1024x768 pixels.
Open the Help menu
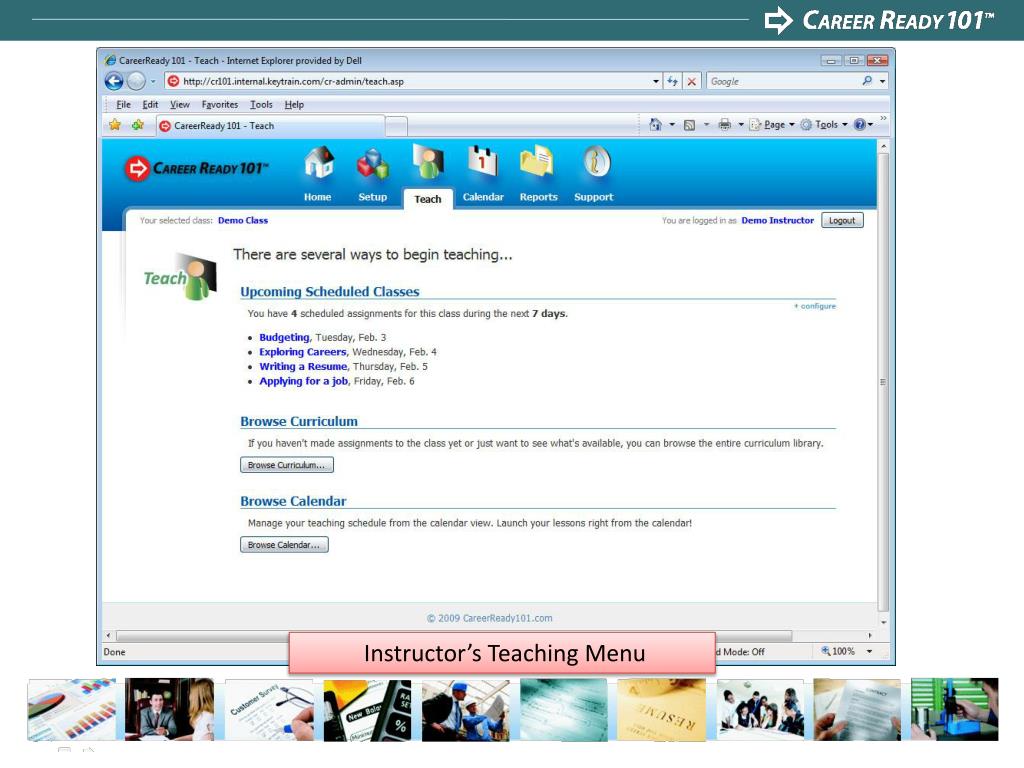click(x=294, y=104)
